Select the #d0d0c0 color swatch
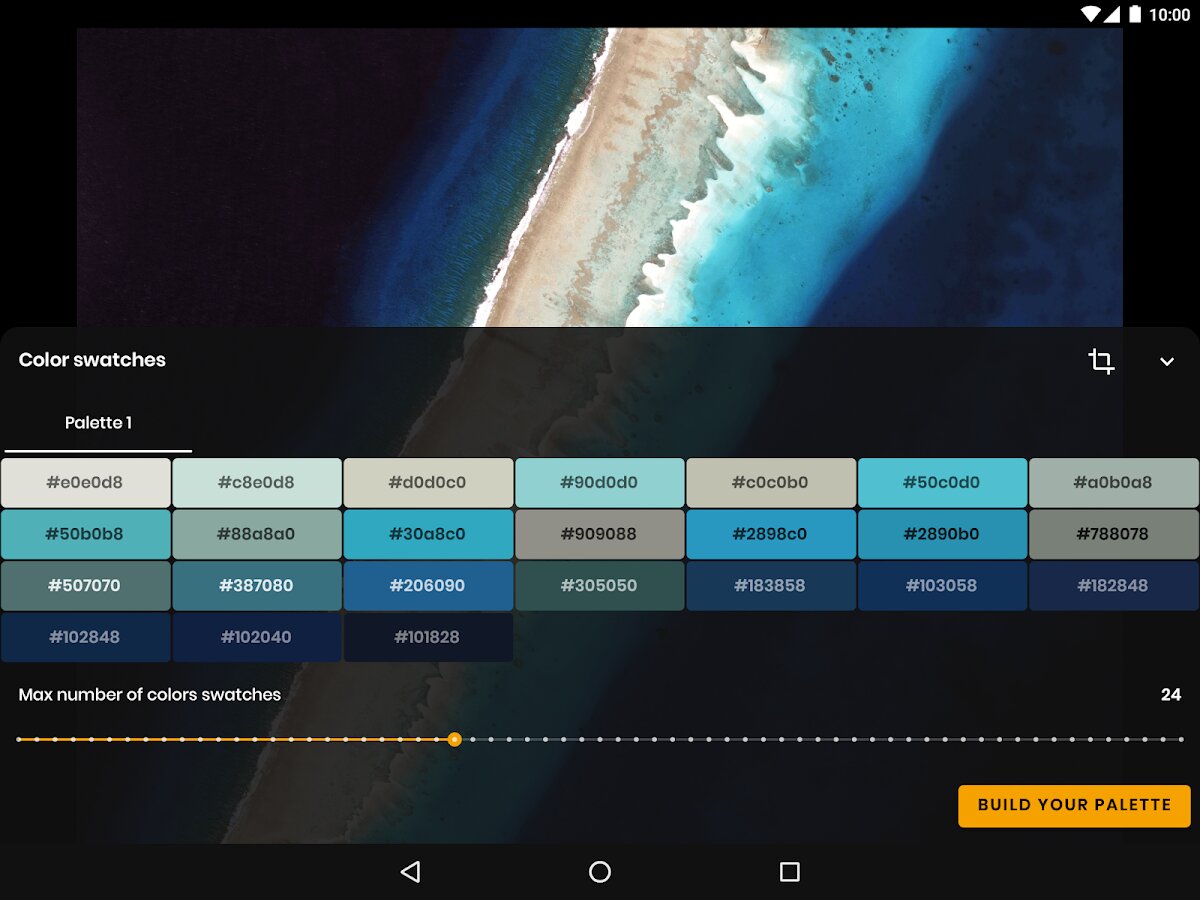 (x=428, y=483)
